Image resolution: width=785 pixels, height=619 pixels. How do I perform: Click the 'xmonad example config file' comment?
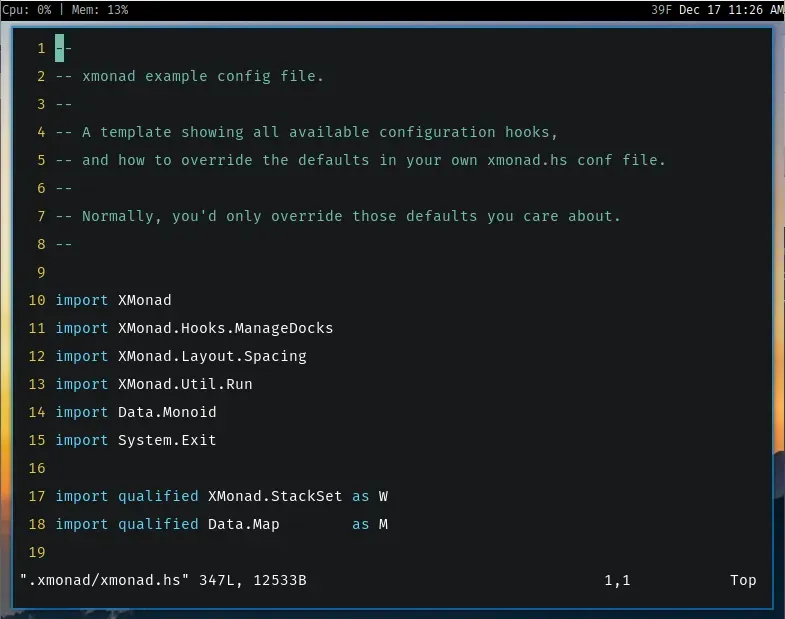[x=203, y=76]
